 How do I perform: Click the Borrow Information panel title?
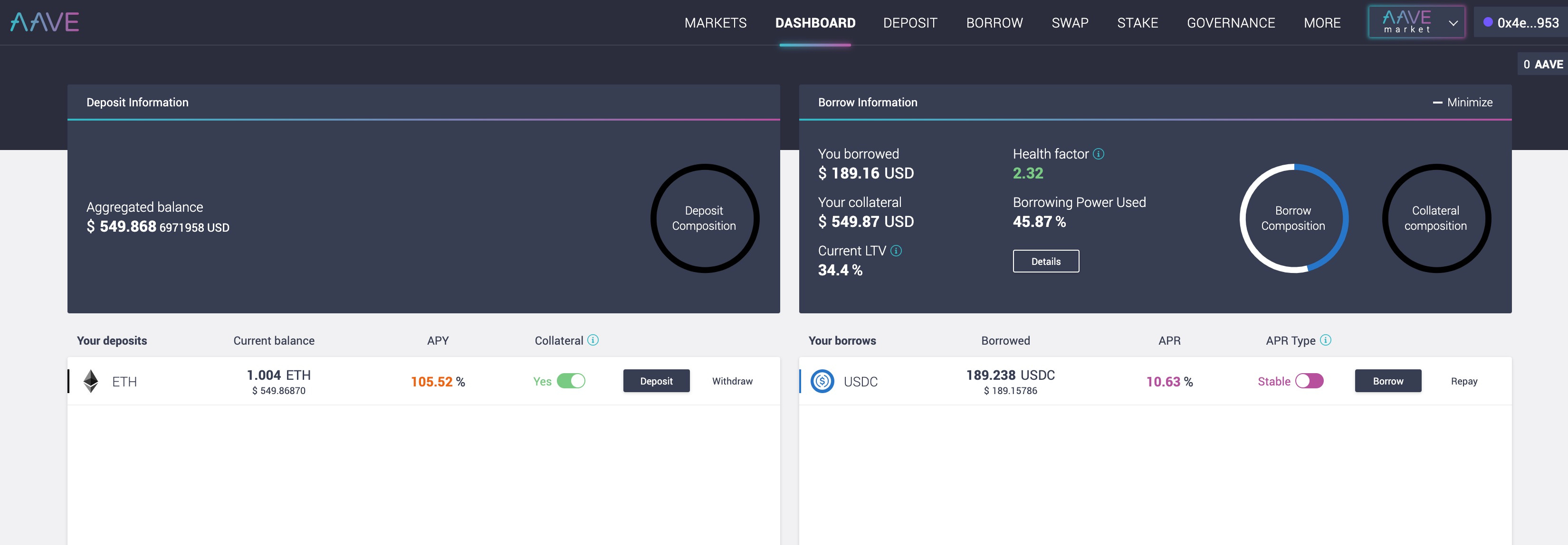point(868,103)
